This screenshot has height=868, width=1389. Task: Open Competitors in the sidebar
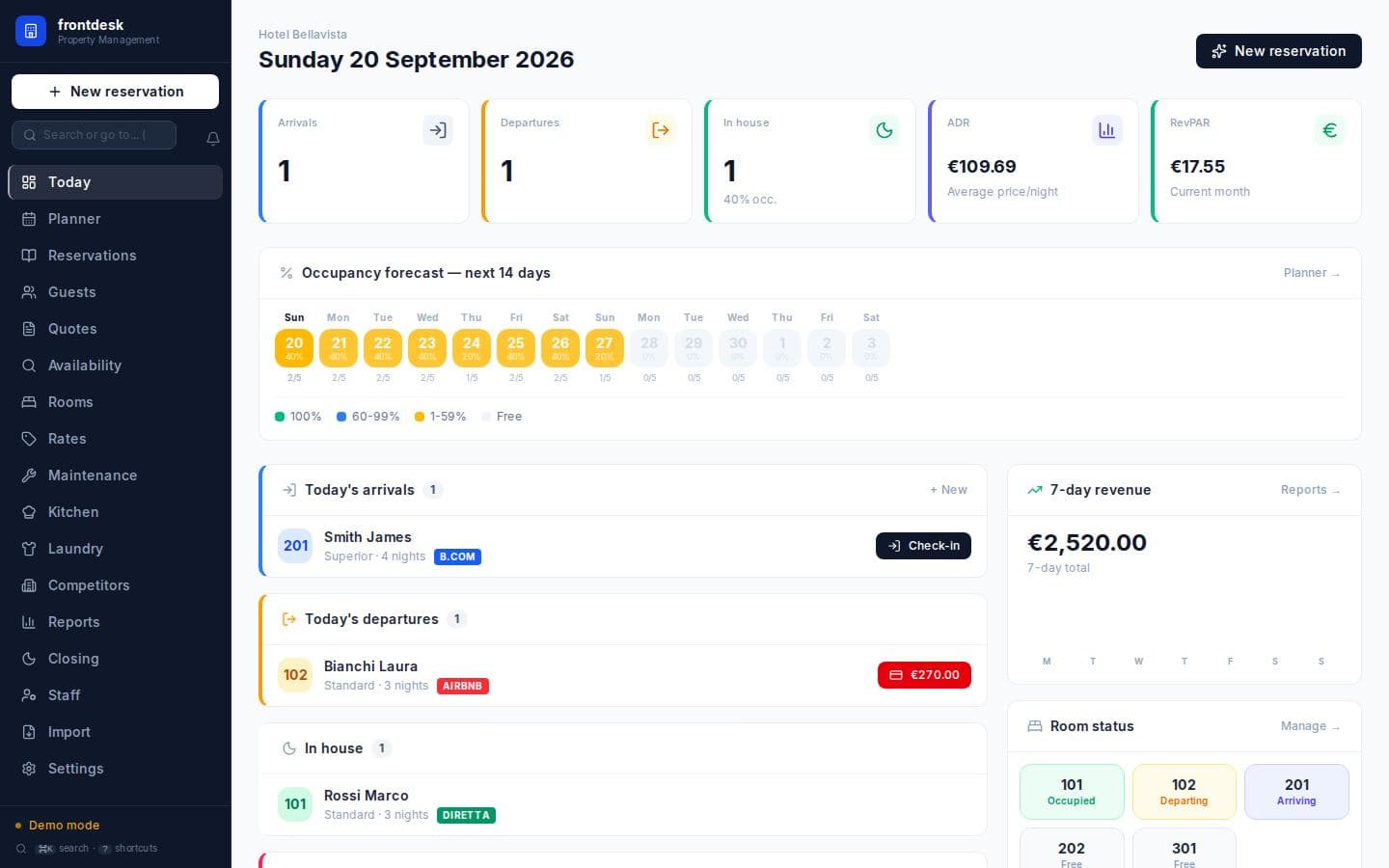[115, 585]
